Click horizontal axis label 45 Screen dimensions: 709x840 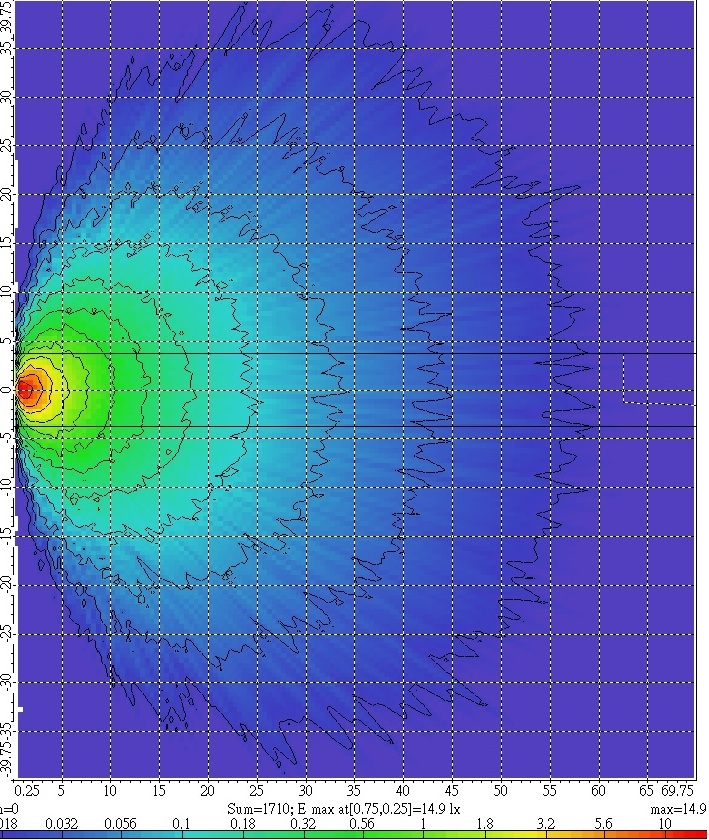tap(452, 791)
